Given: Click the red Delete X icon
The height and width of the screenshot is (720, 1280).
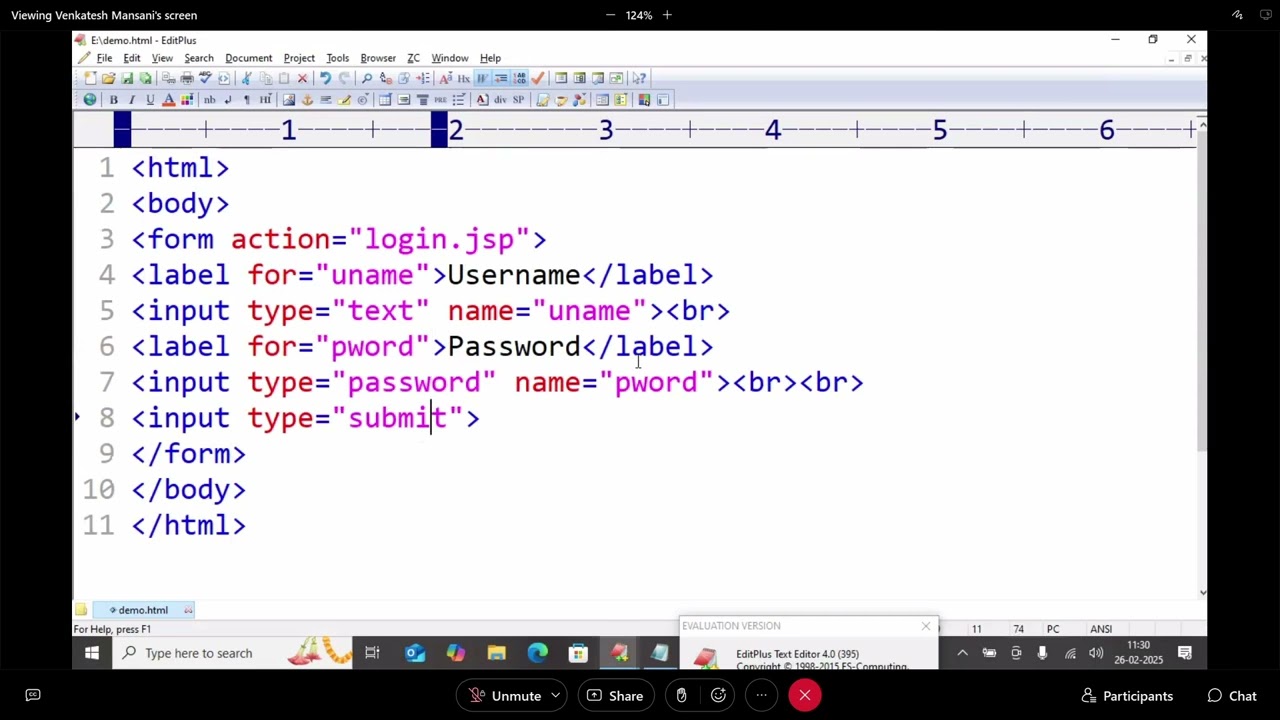Looking at the screenshot, I should (x=302, y=78).
